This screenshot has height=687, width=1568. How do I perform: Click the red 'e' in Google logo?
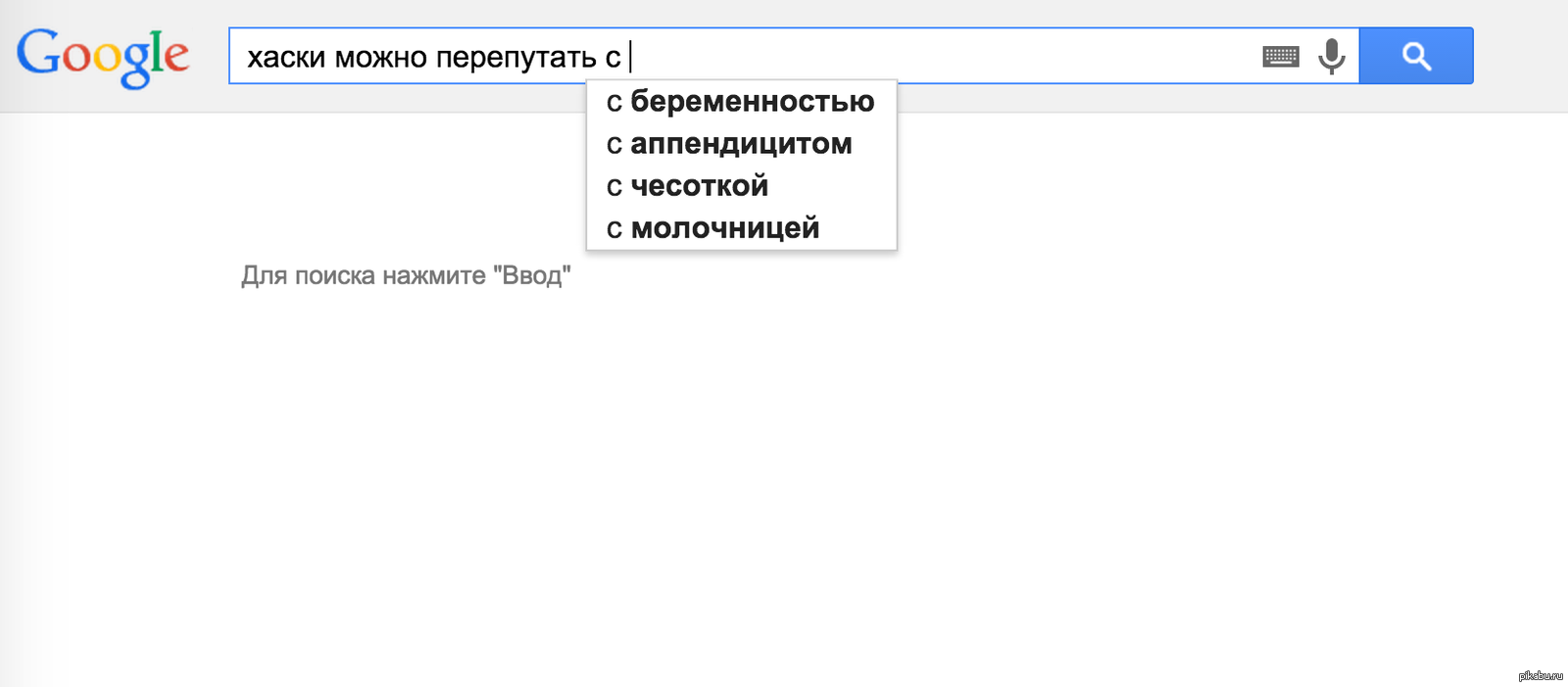(x=175, y=57)
